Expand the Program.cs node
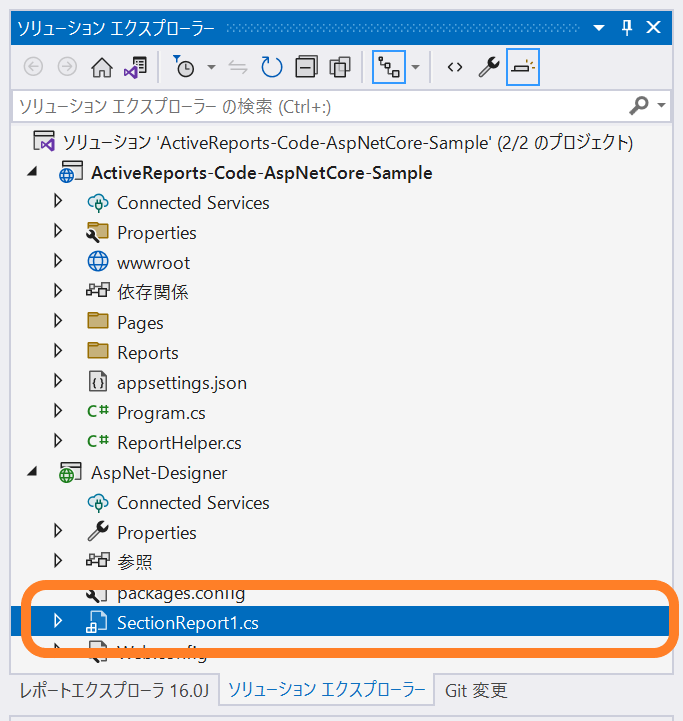The image size is (683, 721). pyautogui.click(x=57, y=411)
